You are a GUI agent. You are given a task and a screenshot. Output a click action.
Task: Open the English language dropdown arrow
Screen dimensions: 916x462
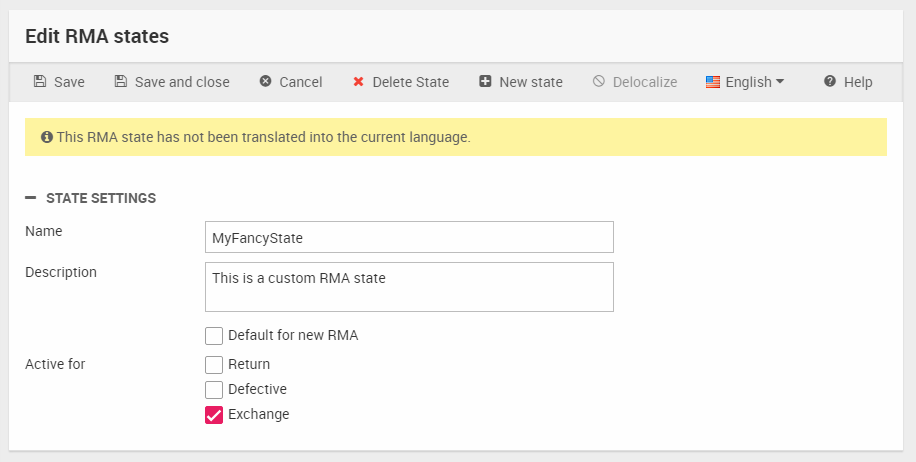pos(780,82)
